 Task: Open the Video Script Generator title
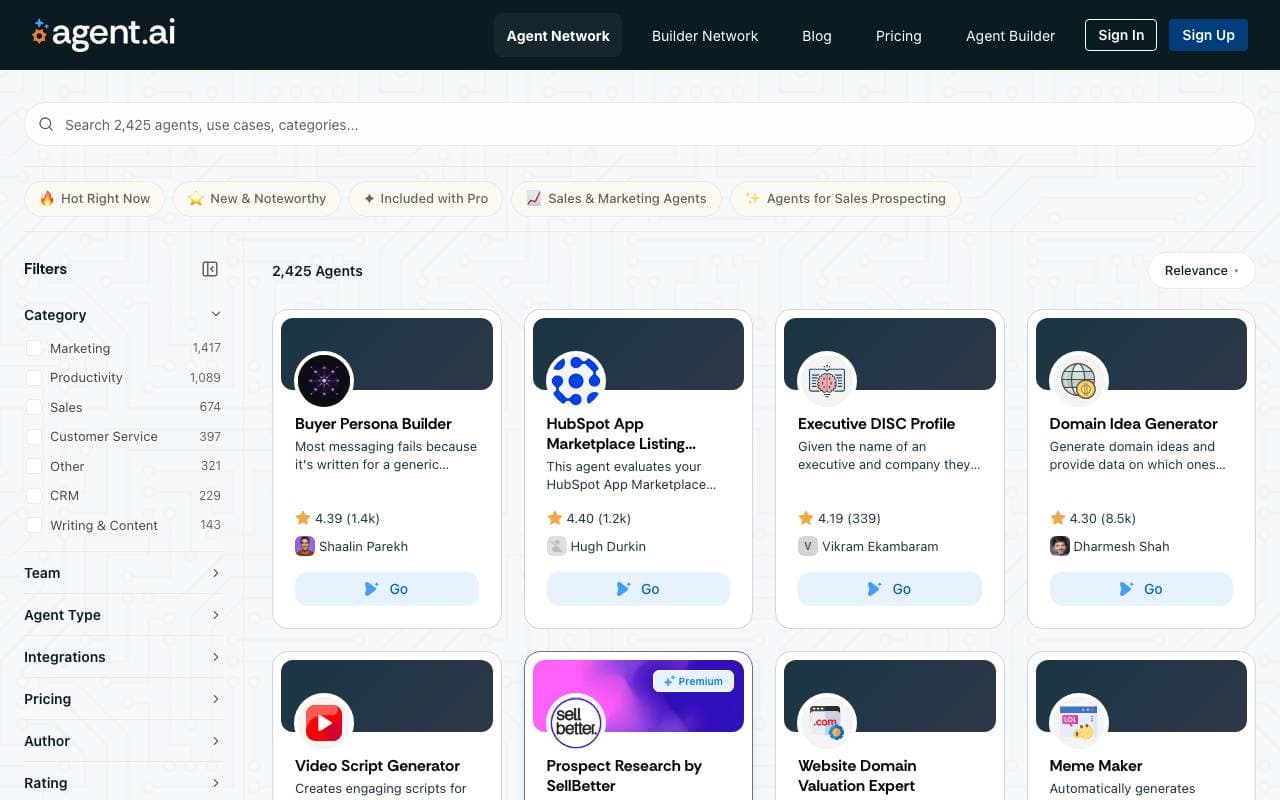377,766
